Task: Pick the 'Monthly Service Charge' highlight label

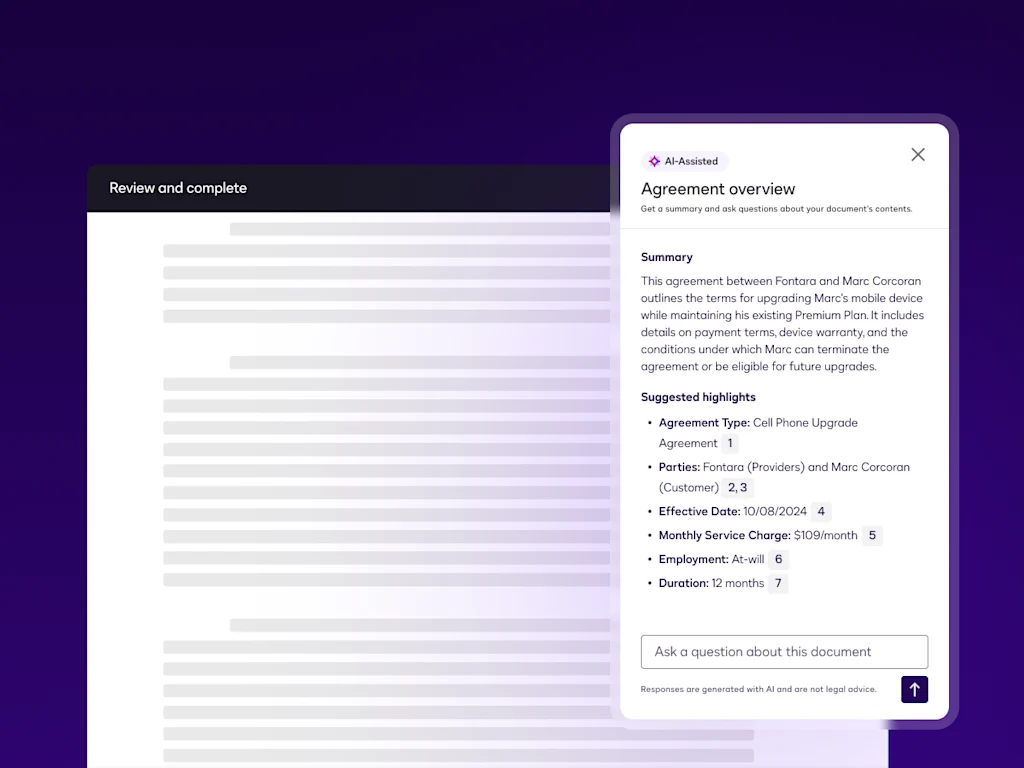Action: tap(724, 535)
